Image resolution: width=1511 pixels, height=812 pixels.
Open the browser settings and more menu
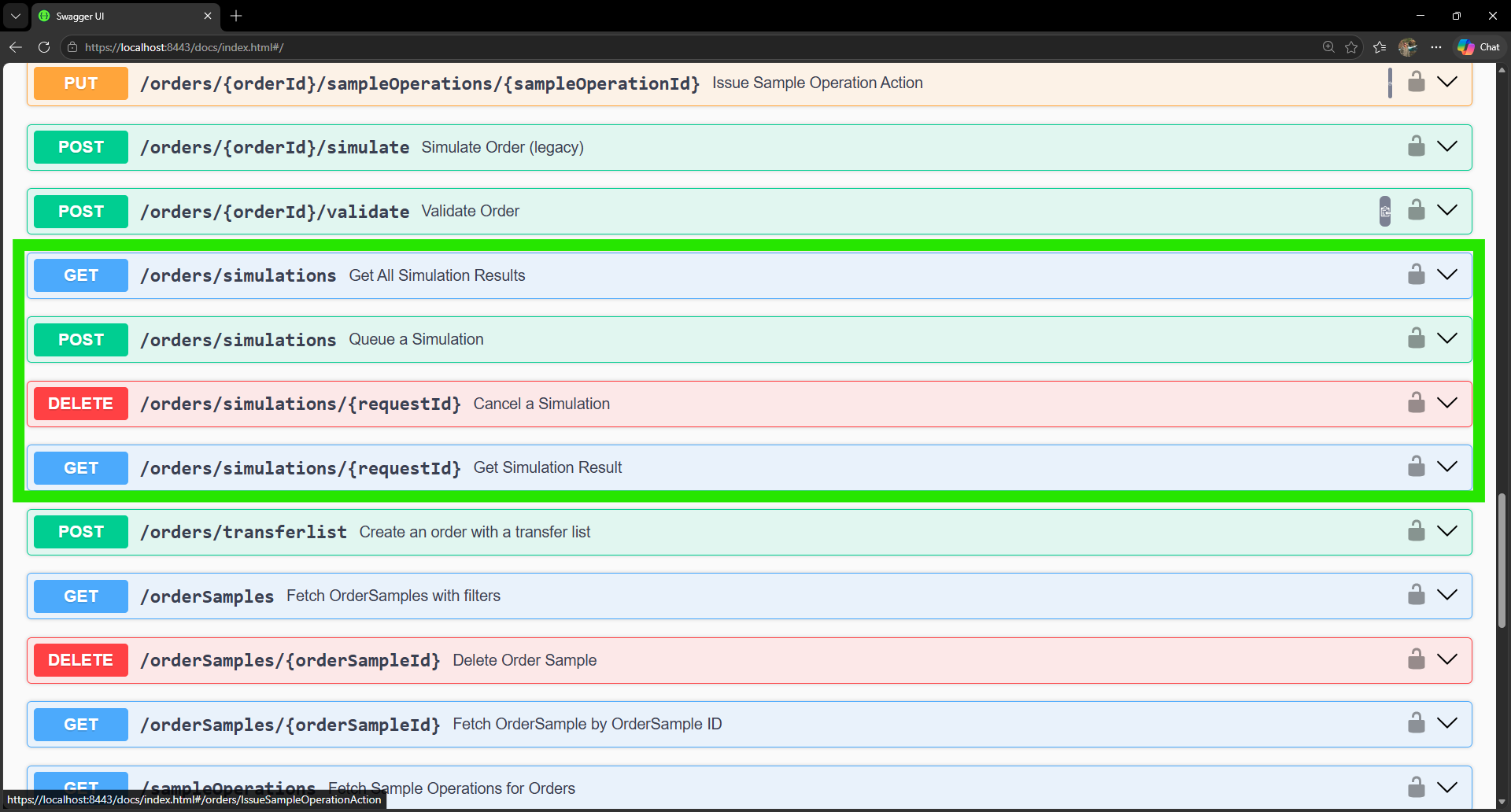[1436, 47]
